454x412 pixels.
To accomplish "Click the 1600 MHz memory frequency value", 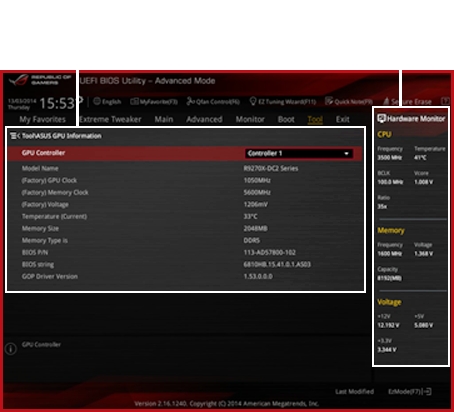I will click(390, 254).
